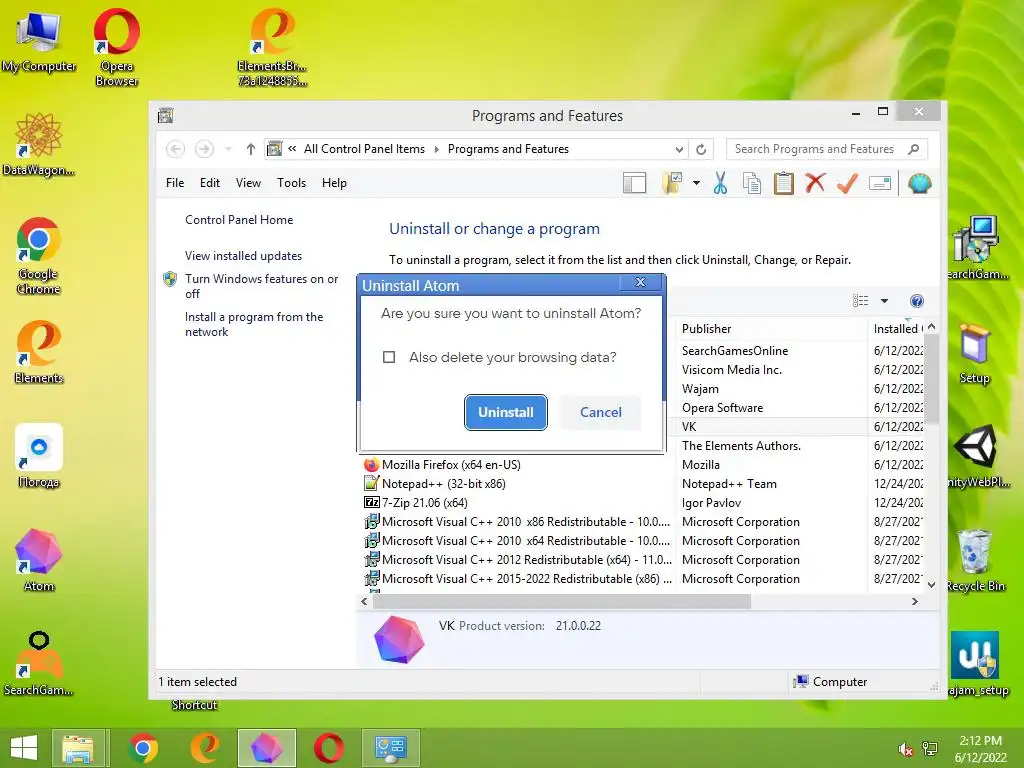
Task: Click the Copy toolbar icon
Action: pos(752,184)
